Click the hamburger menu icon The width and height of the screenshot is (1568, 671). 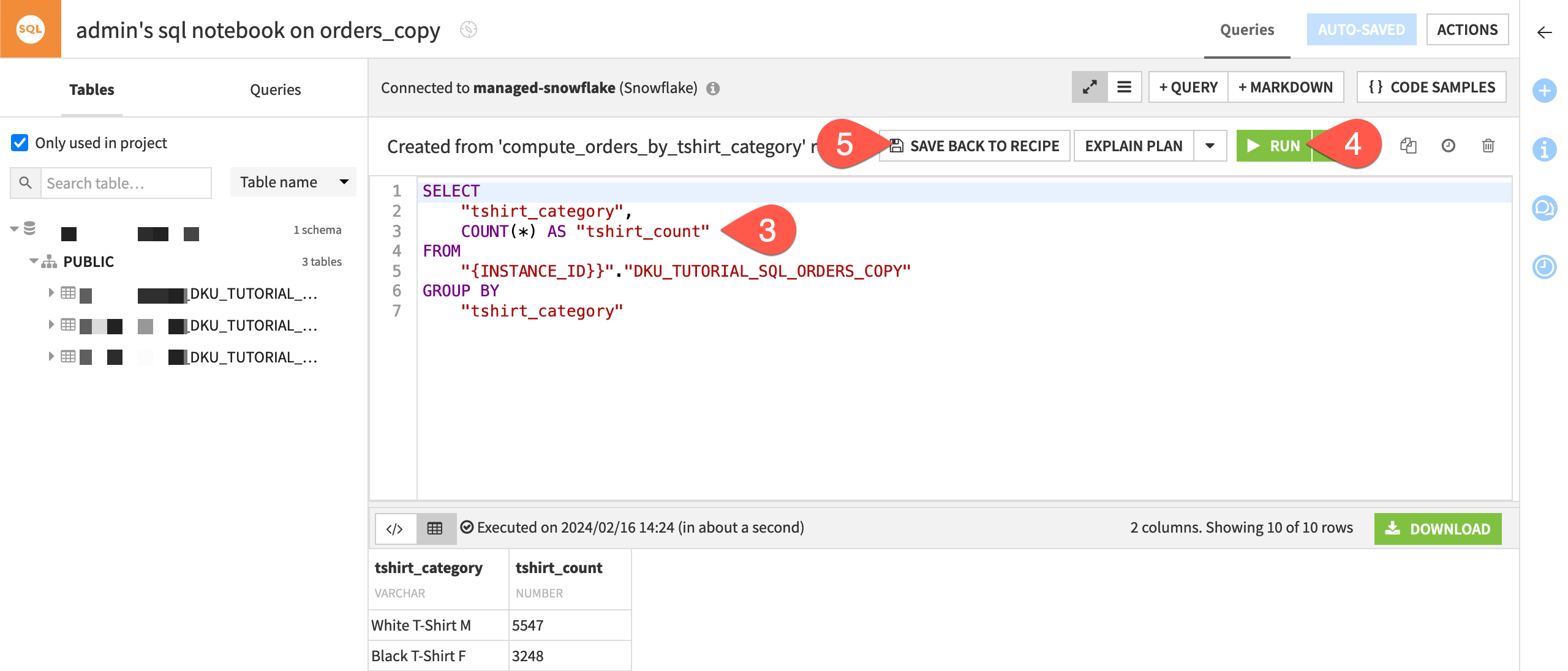pyautogui.click(x=1123, y=87)
